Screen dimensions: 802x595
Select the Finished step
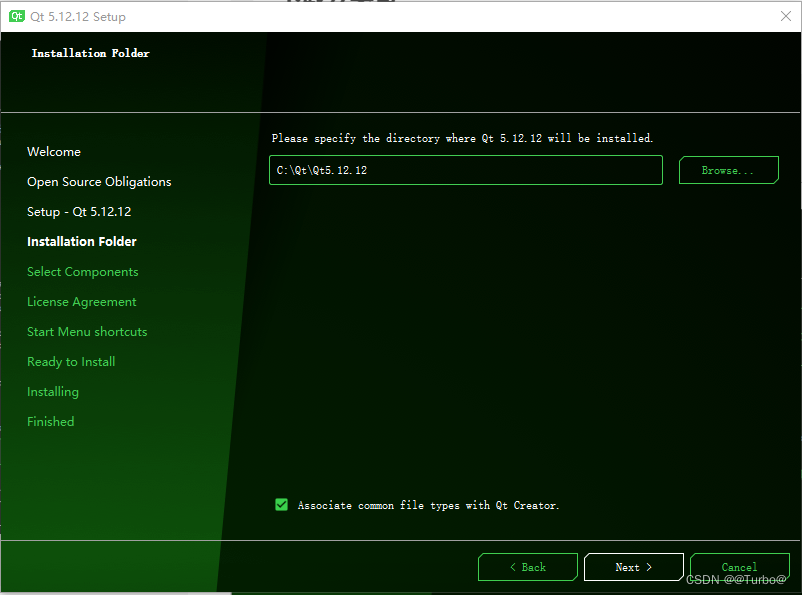tap(51, 422)
